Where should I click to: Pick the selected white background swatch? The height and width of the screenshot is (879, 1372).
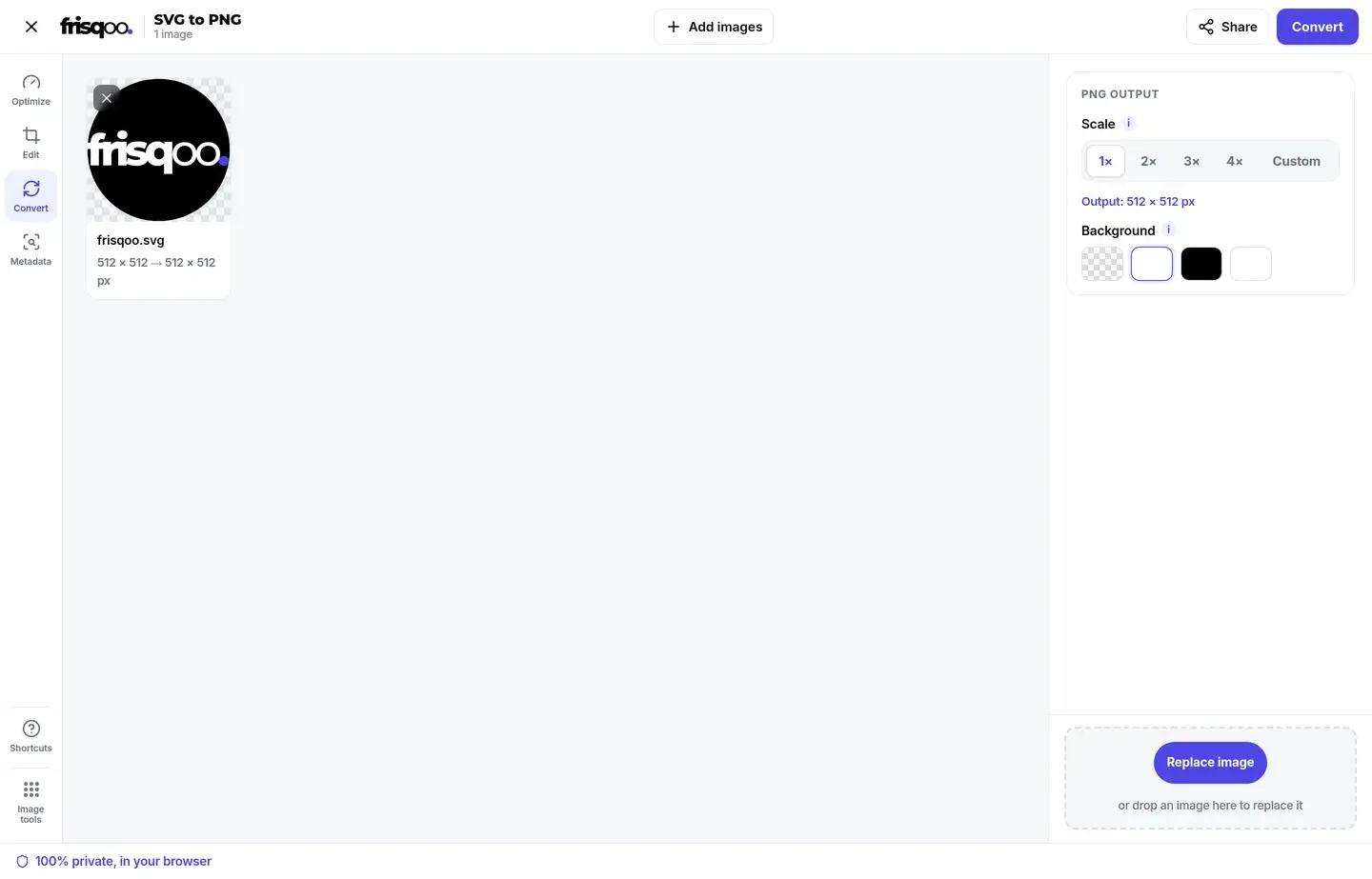1152,264
